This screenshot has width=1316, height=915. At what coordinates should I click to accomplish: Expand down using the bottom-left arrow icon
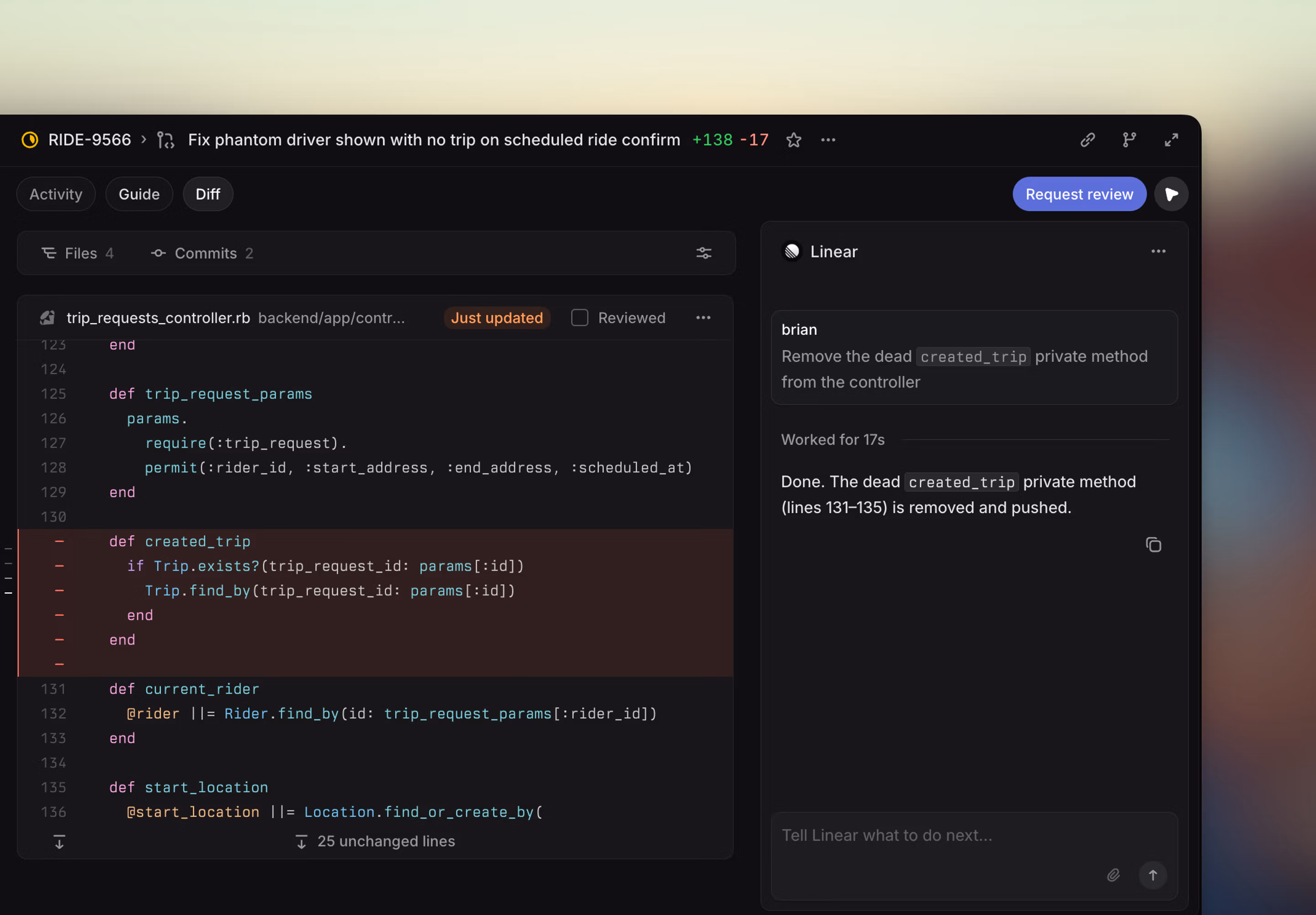59,841
